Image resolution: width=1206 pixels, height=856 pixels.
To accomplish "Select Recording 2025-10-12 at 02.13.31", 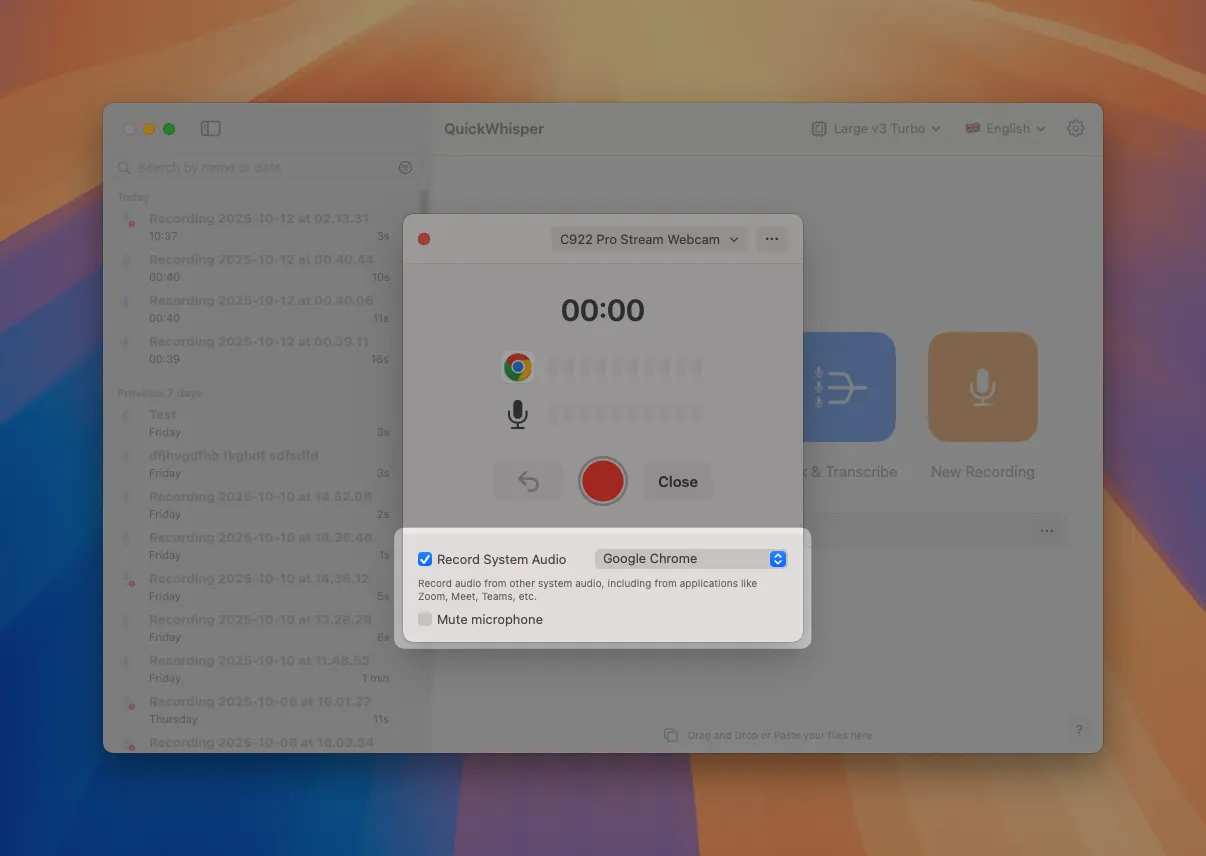I will (x=266, y=227).
